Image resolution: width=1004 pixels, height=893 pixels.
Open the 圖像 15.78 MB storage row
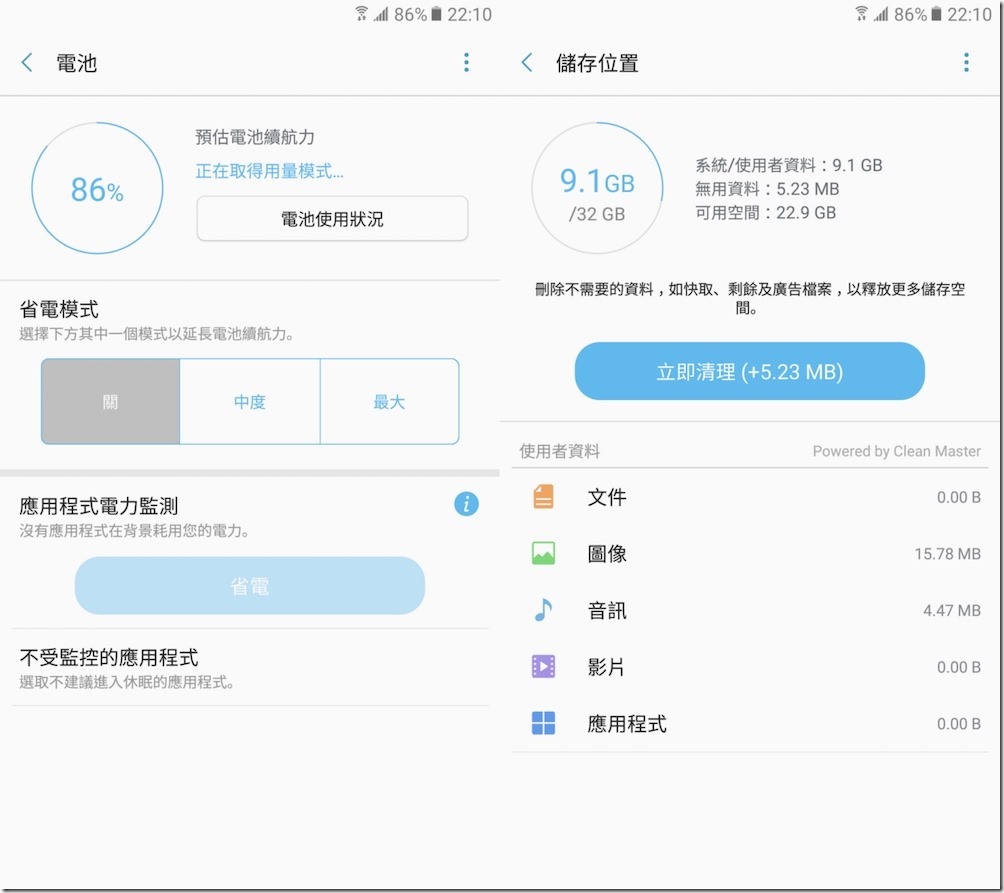click(756, 553)
